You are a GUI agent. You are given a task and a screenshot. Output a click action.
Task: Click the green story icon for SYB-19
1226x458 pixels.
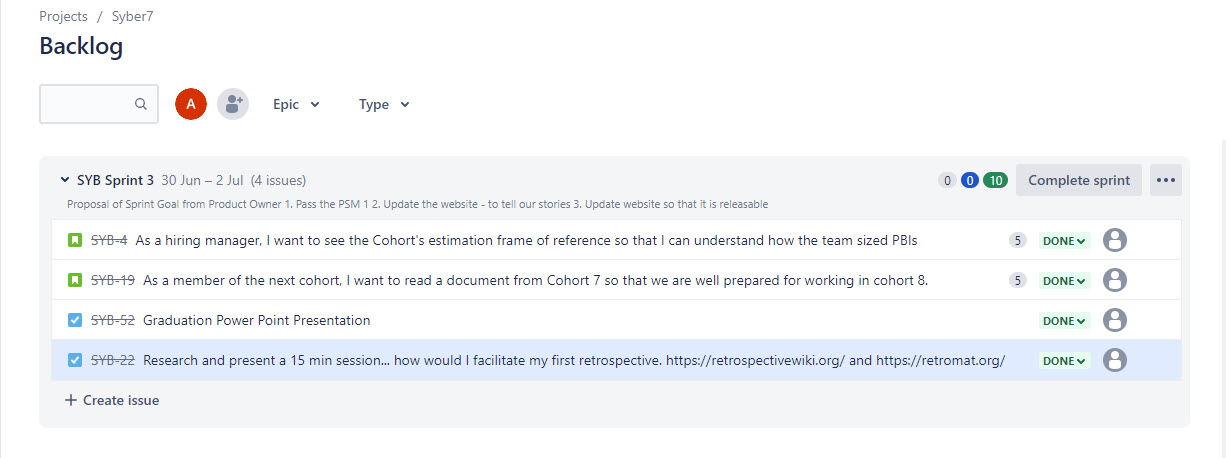[75, 280]
